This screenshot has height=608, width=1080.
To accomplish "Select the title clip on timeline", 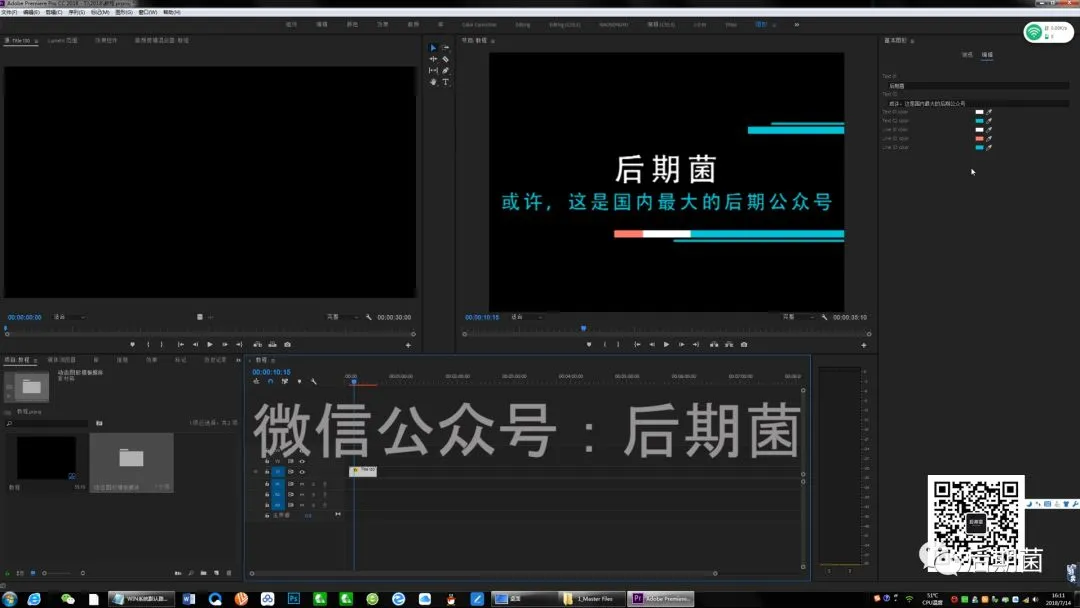I will point(363,471).
